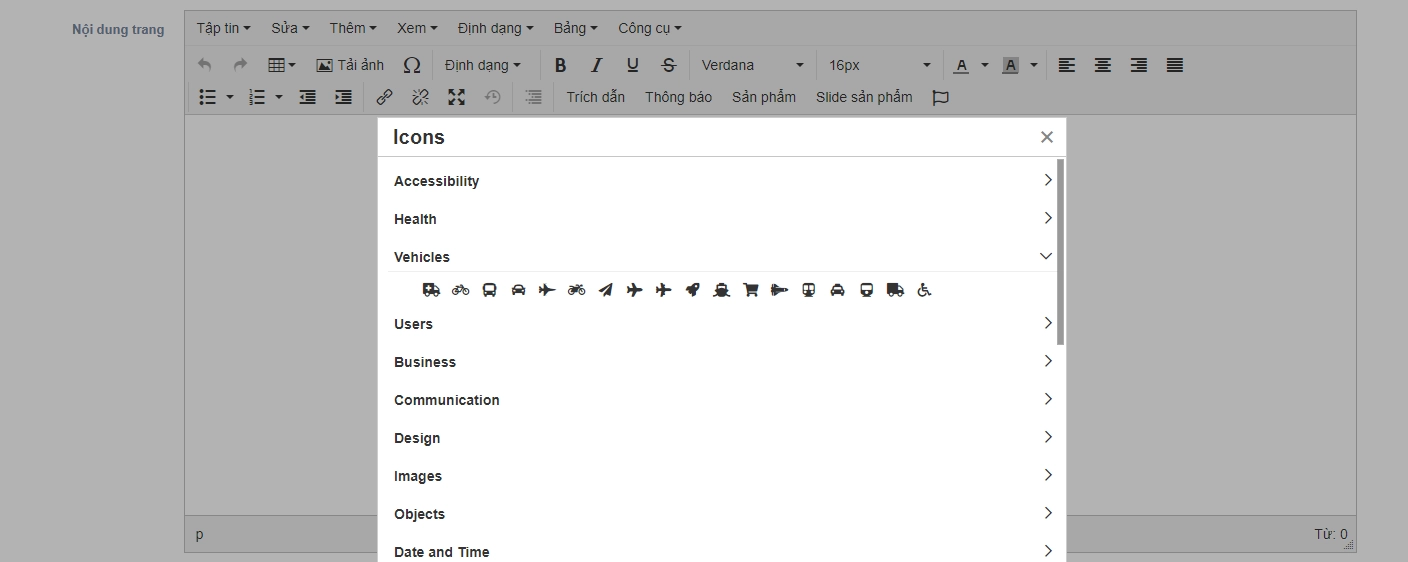
Task: Select the wheelchair icon in Vehicles
Action: pos(924,290)
